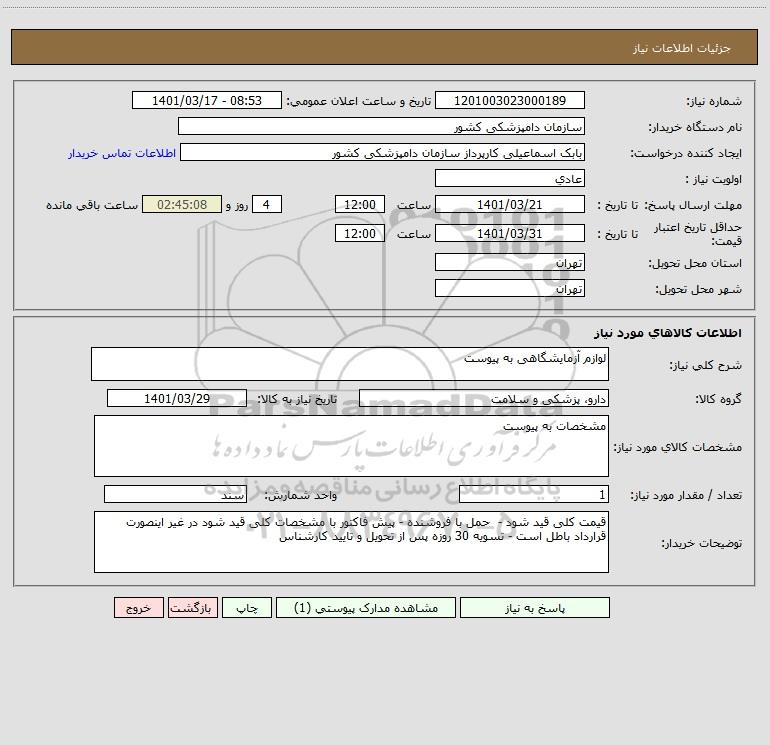770x745 pixels.
Task: Open اطلاعات تماس خریدار link
Action: click(x=122, y=153)
